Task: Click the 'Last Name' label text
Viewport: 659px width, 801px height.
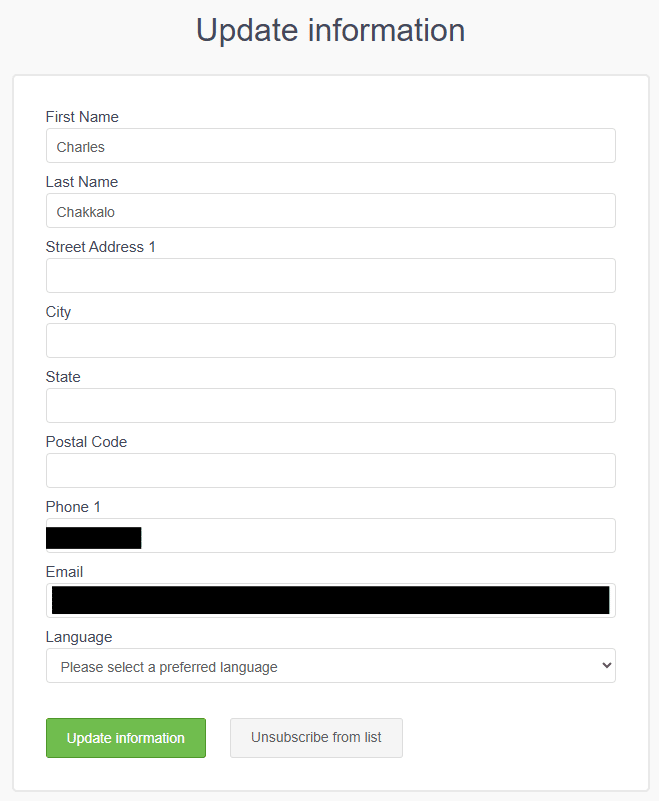Action: click(81, 182)
